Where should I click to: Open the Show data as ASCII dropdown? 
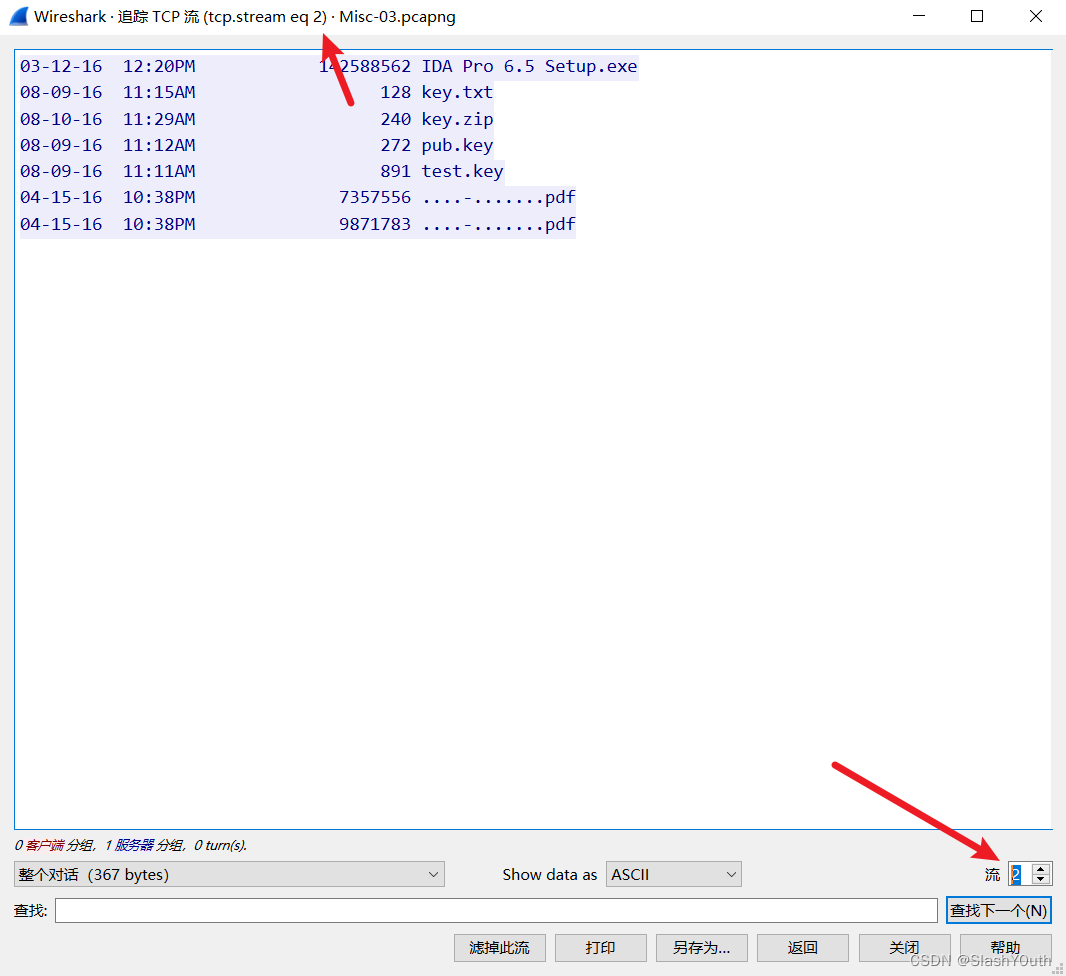pyautogui.click(x=674, y=874)
